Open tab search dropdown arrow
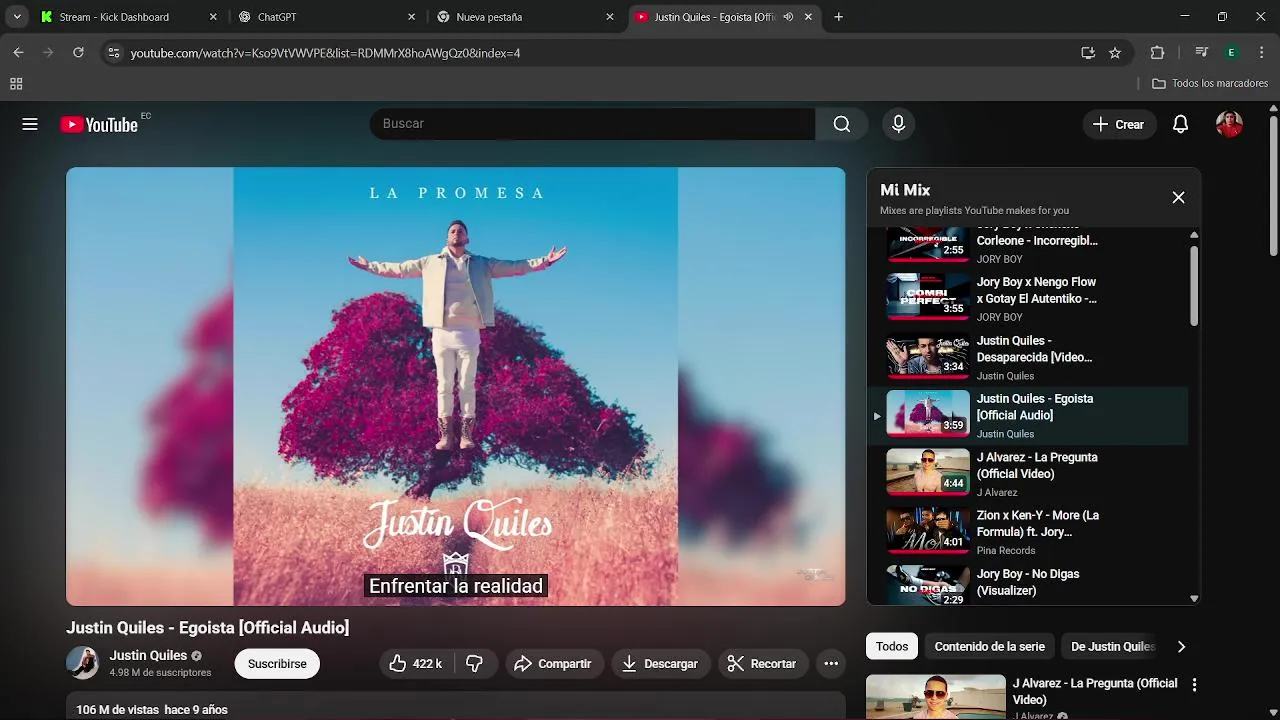Image resolution: width=1280 pixels, height=720 pixels. [x=17, y=17]
